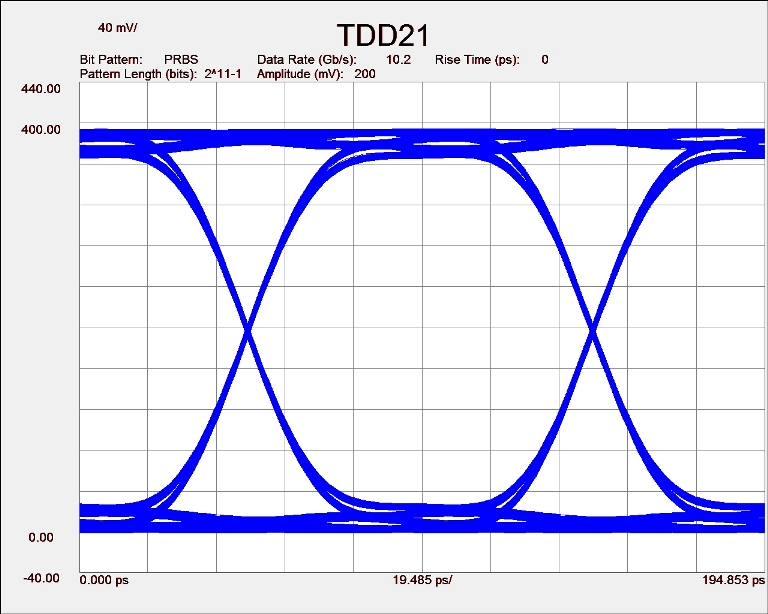Click the 194.853 ps x-axis end label

click(x=733, y=580)
